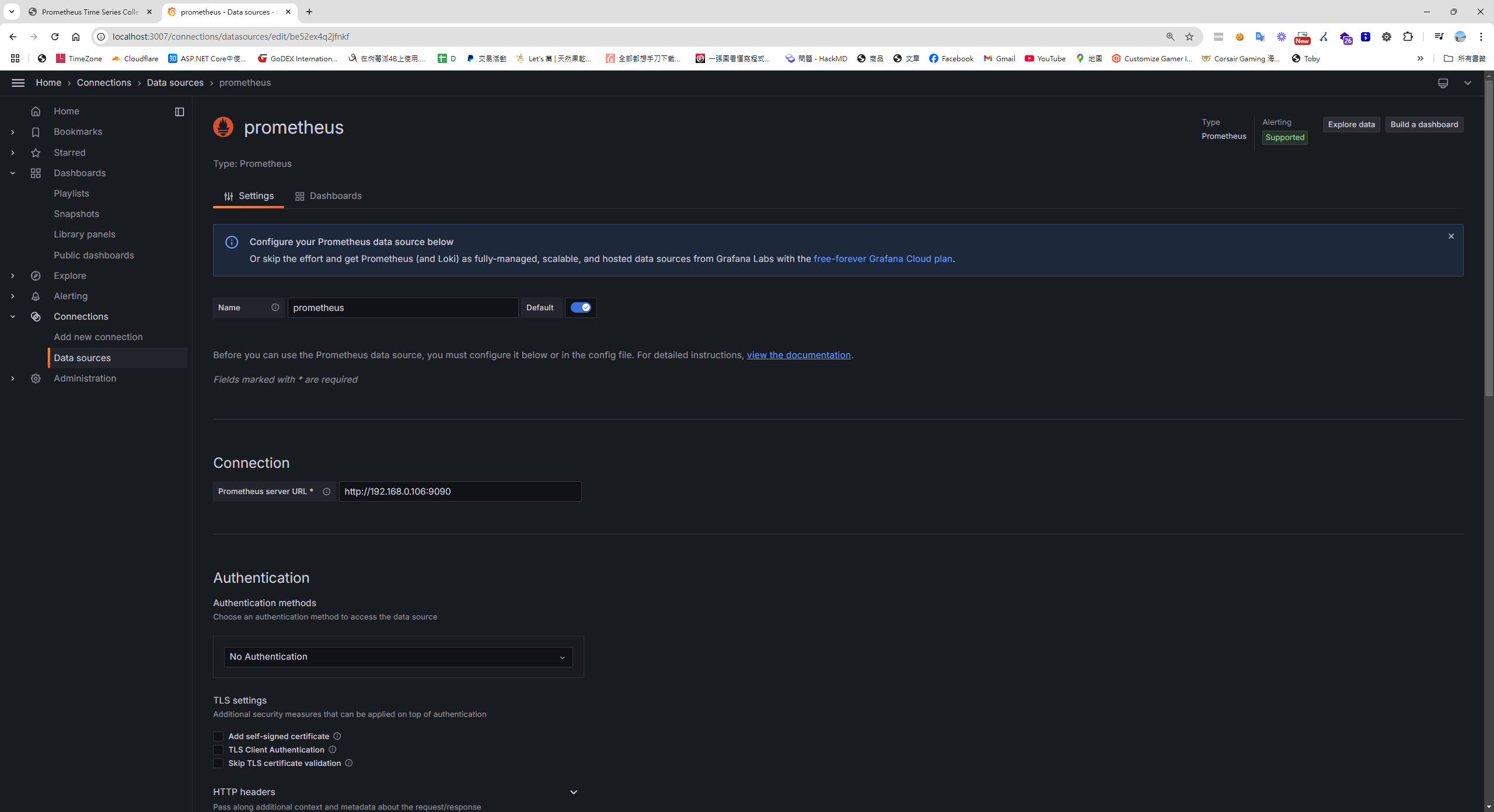Enable Add self-signed certificate
Viewport: 1494px width, 812px height.
pos(218,736)
